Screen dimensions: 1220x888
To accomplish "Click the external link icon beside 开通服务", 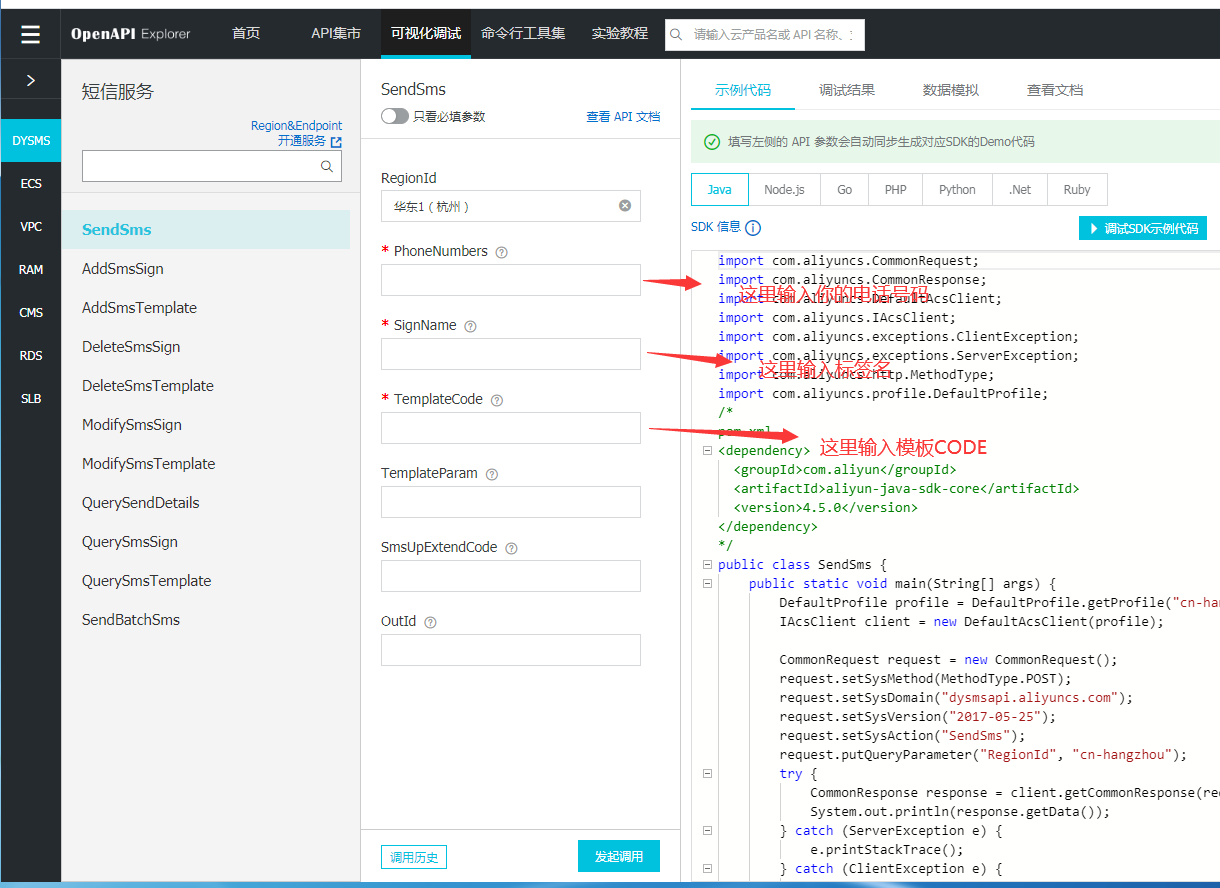I will click(x=336, y=142).
